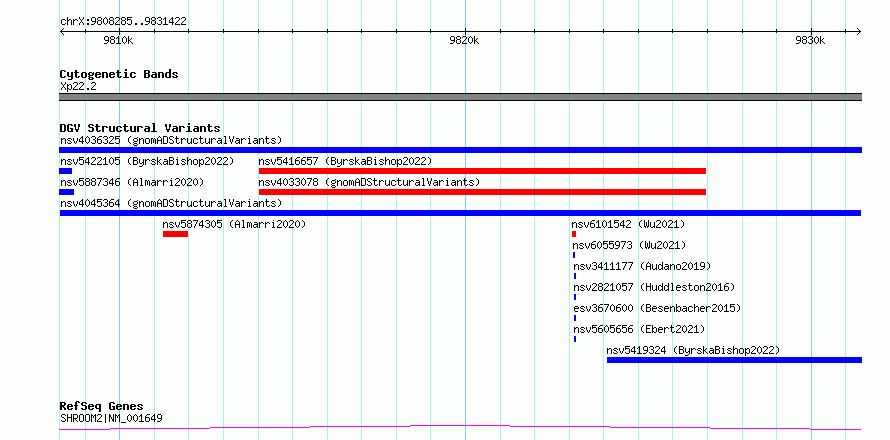This screenshot has width=890, height=440.
Task: Click nsv5887346 (Almarri2020) label
Action: tap(132, 182)
